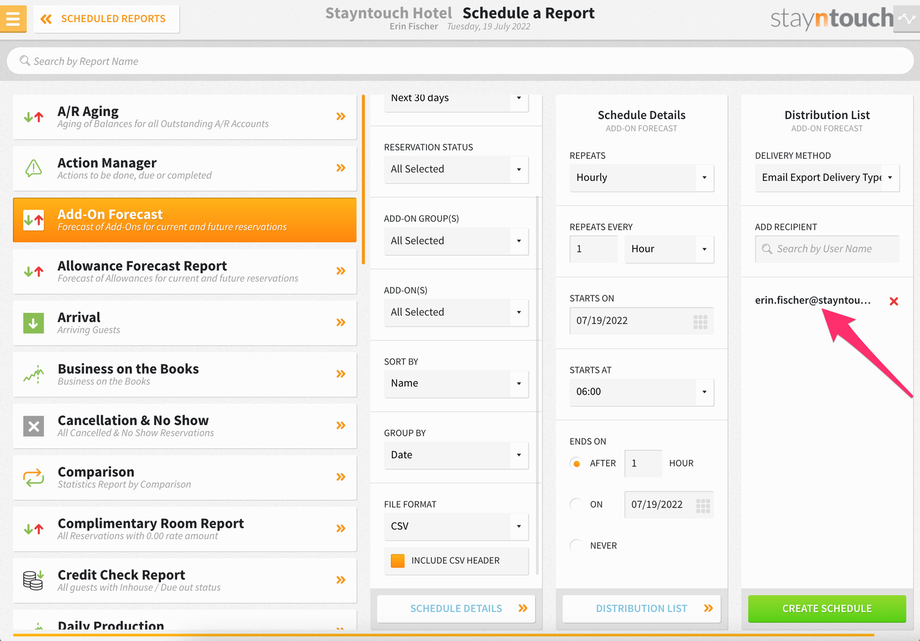920x641 pixels.
Task: Click the Starts On date field
Action: coord(641,320)
